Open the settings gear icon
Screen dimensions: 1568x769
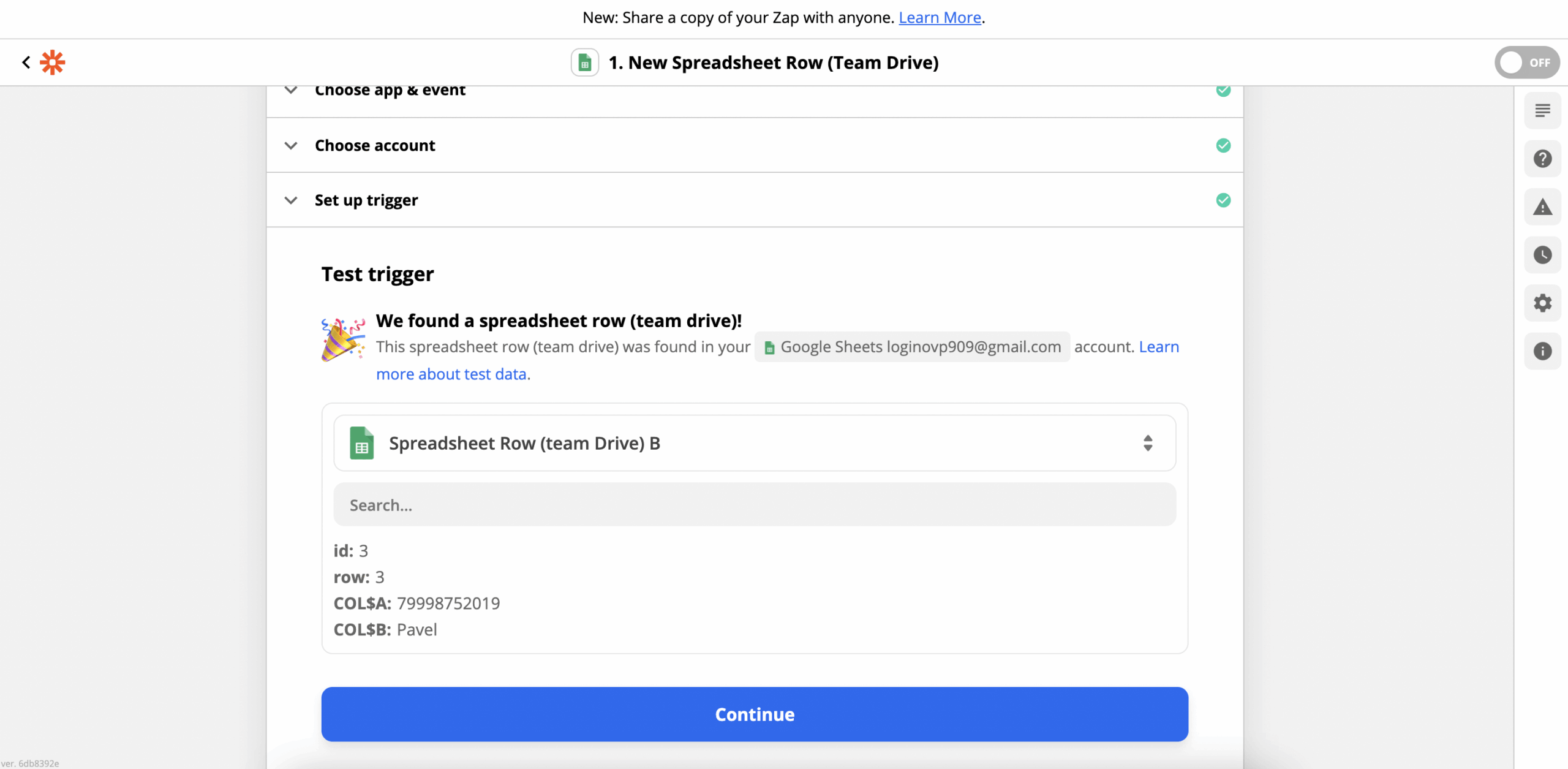pos(1542,303)
